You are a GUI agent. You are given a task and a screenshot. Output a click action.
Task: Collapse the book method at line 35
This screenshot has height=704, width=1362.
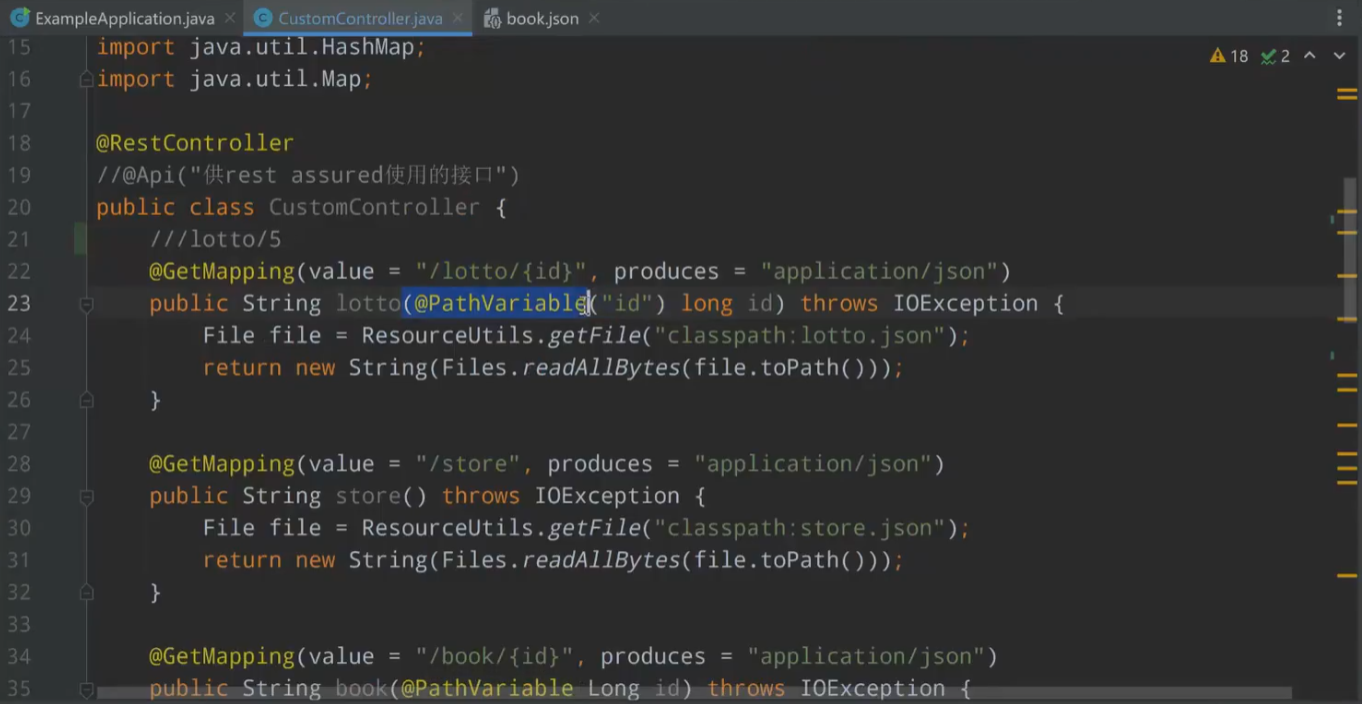tap(86, 689)
